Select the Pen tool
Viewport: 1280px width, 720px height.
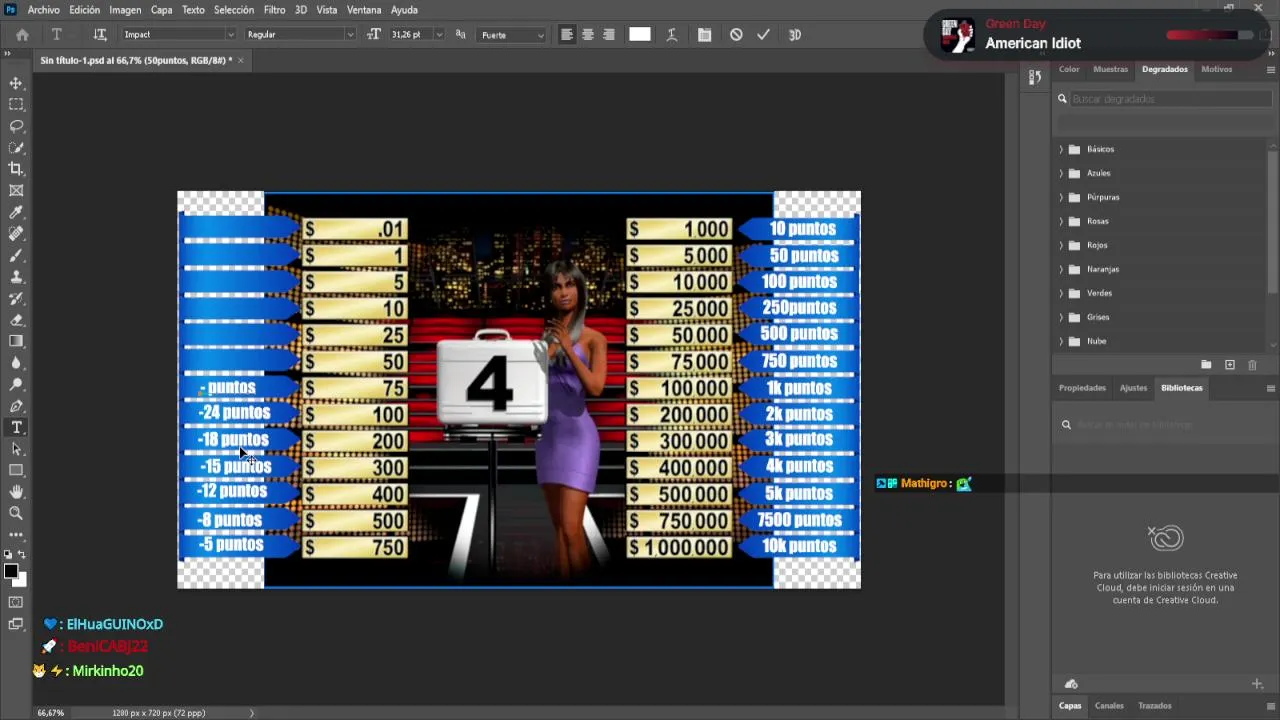pyautogui.click(x=16, y=406)
